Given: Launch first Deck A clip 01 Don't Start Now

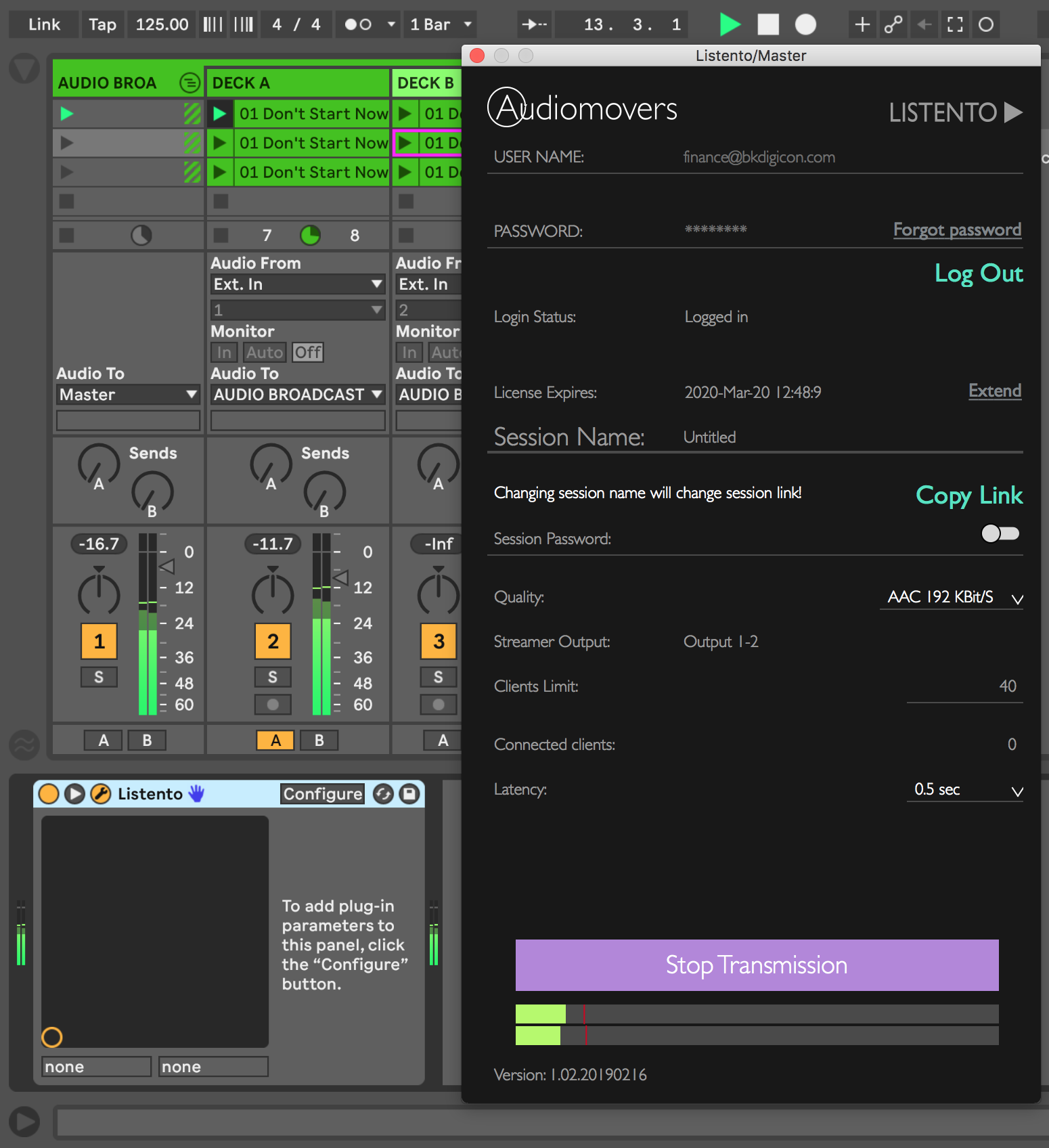Looking at the screenshot, I should [219, 114].
